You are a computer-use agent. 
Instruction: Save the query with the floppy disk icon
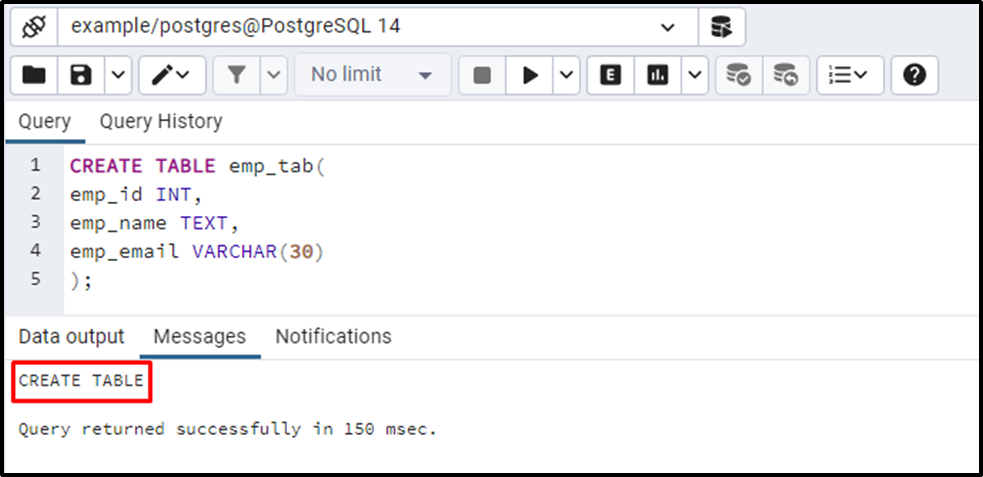tap(81, 75)
